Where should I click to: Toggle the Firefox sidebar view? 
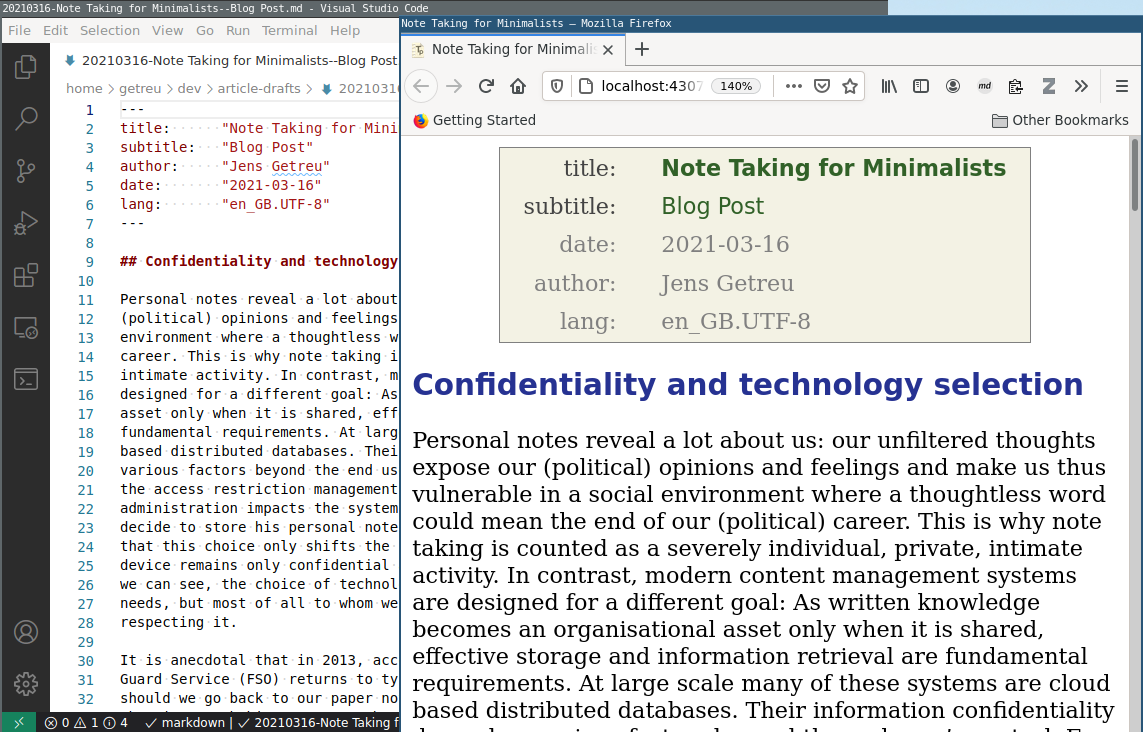[921, 86]
